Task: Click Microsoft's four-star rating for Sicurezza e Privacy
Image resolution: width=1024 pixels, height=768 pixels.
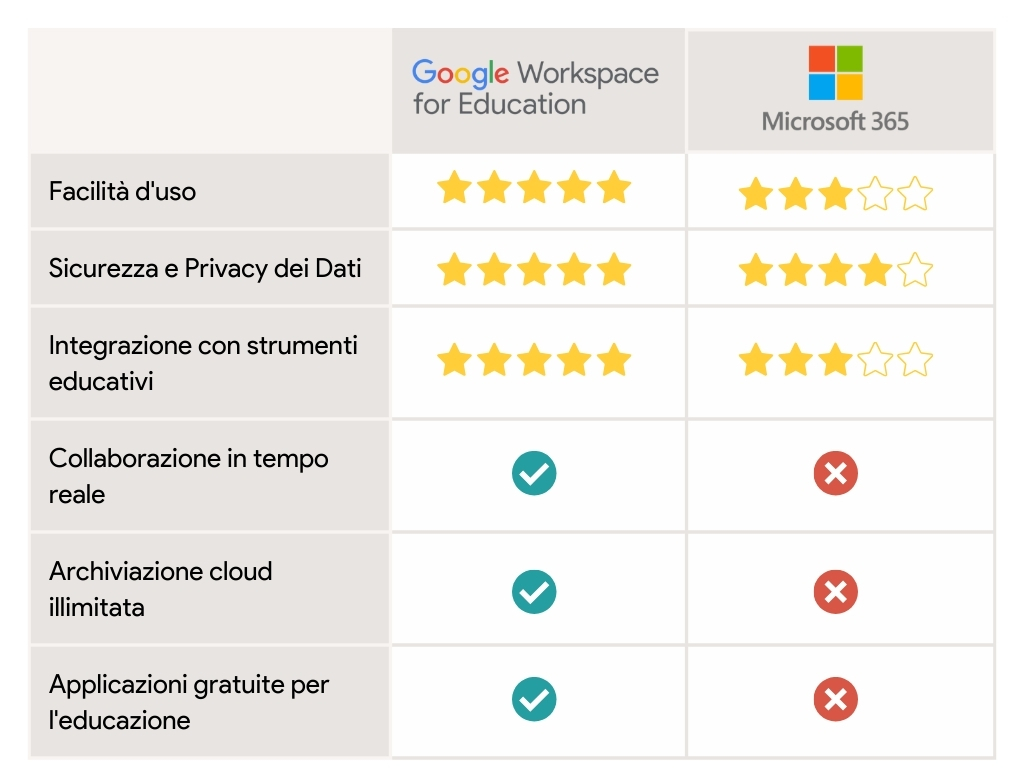Action: click(x=835, y=269)
